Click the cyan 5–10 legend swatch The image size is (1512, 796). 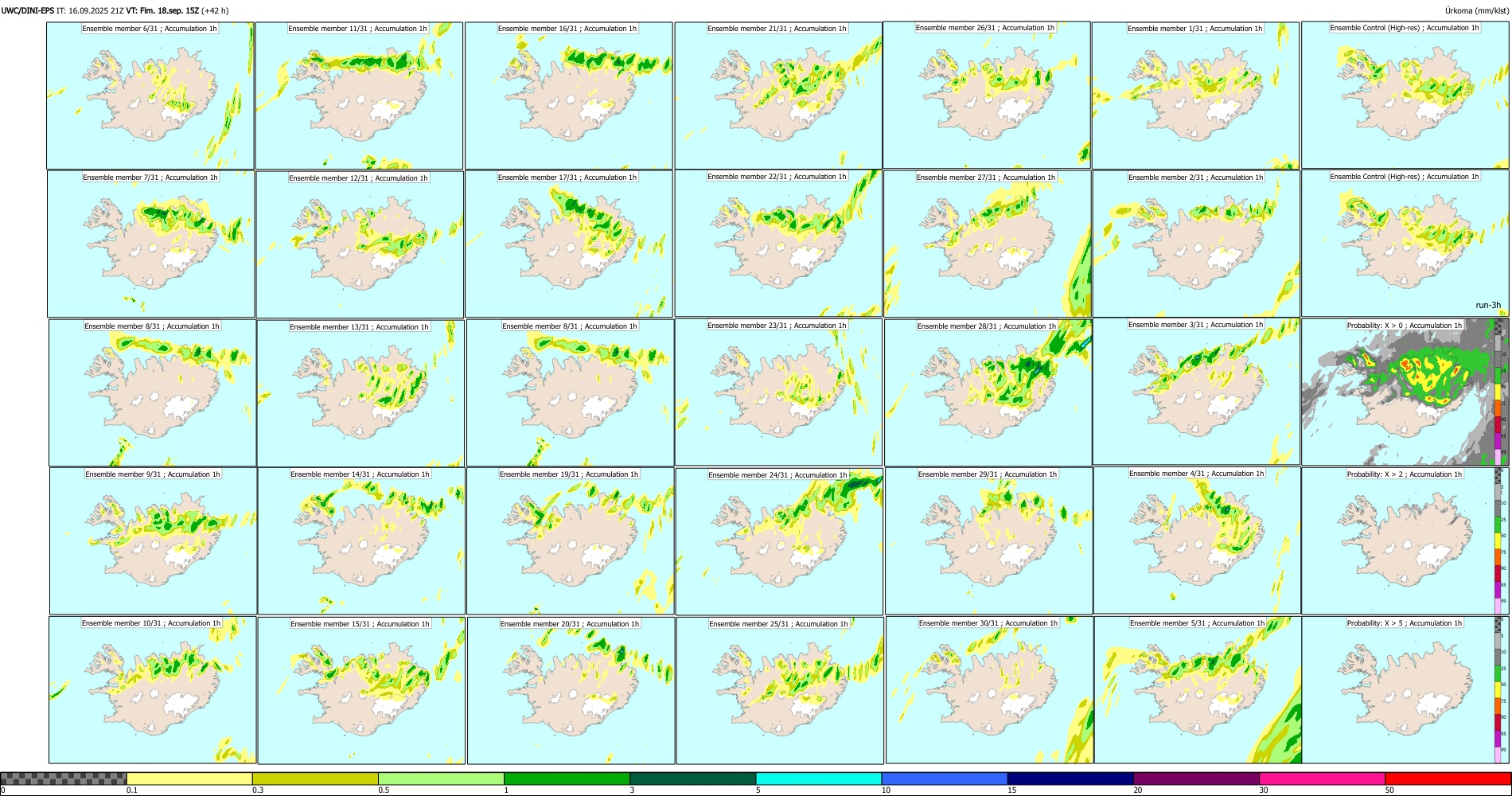pos(819,778)
